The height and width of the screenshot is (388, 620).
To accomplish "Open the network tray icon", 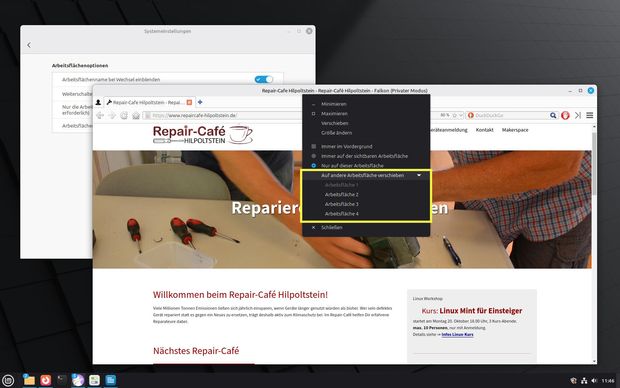I will [584, 381].
